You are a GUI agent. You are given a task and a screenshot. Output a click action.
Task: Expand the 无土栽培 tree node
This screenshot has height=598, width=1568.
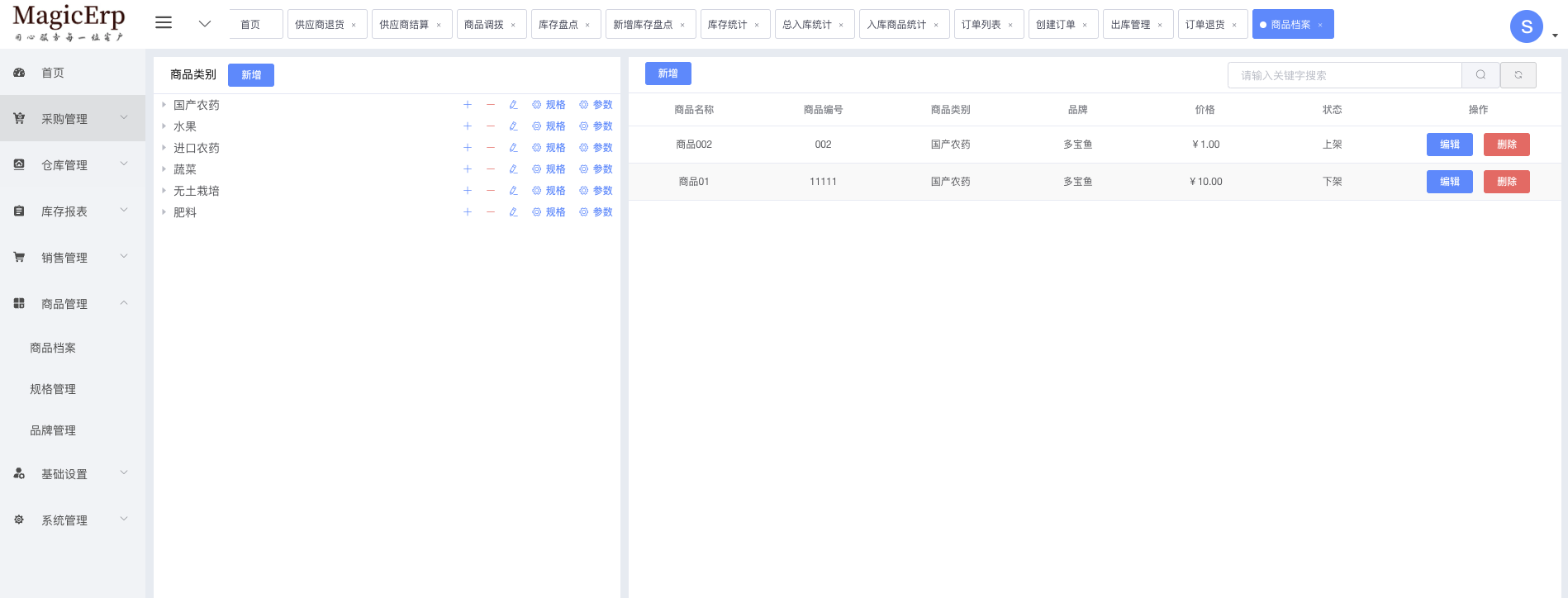pos(164,191)
